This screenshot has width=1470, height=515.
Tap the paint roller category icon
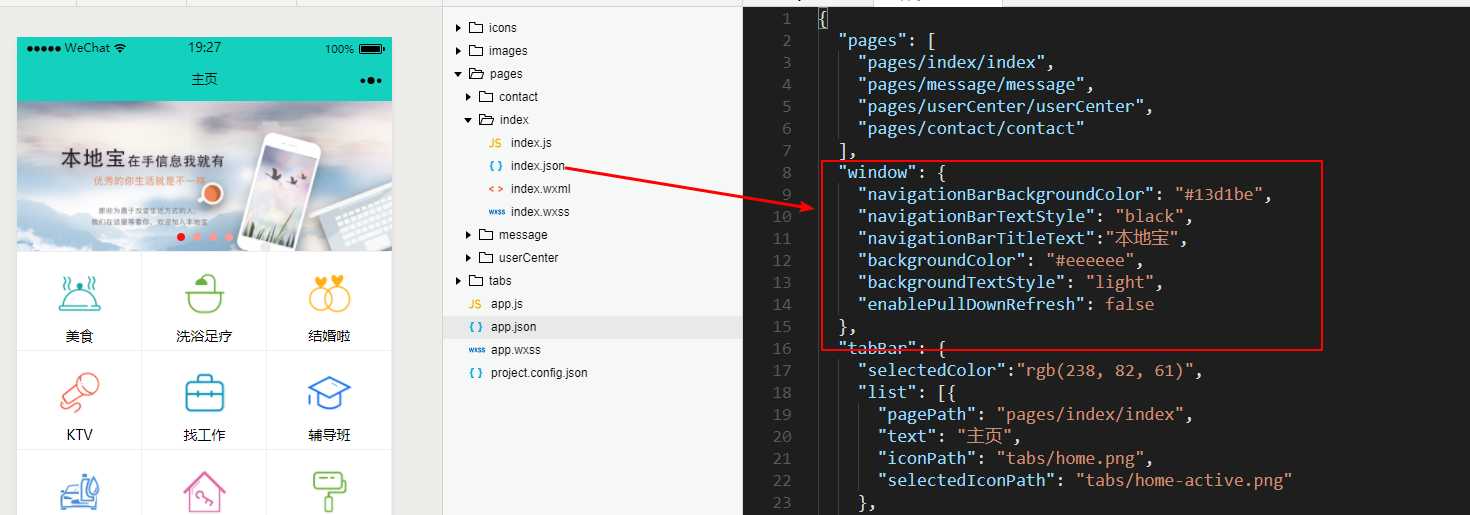click(329, 493)
